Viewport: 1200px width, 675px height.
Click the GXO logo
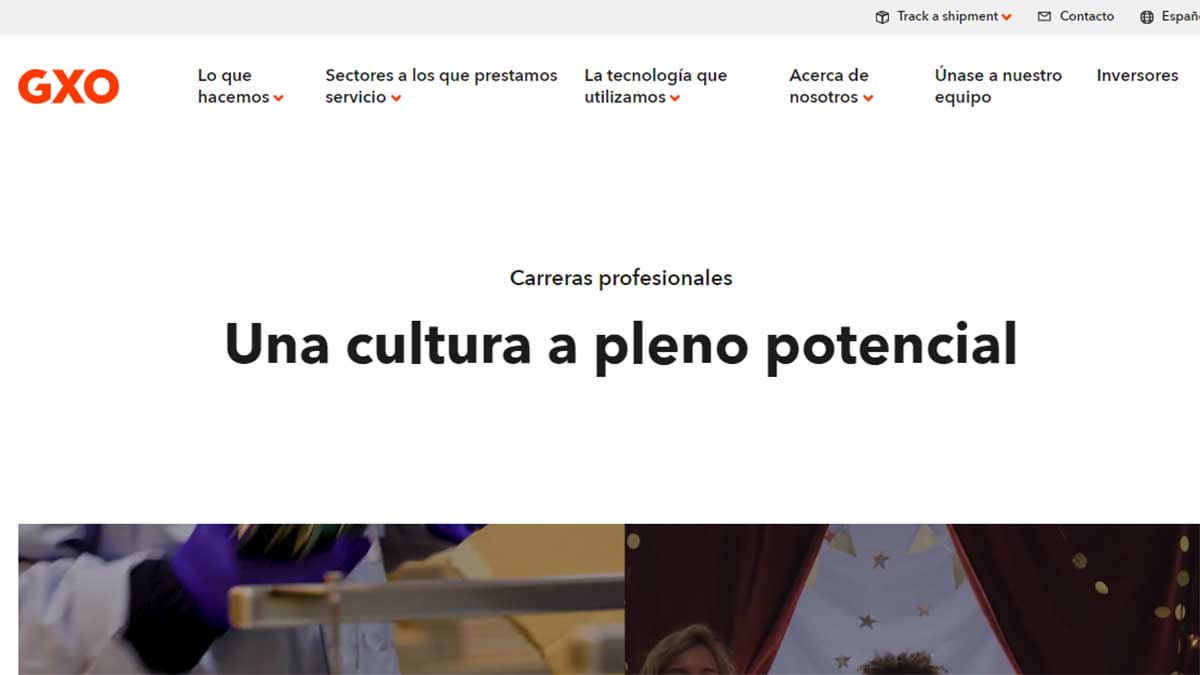(x=68, y=87)
